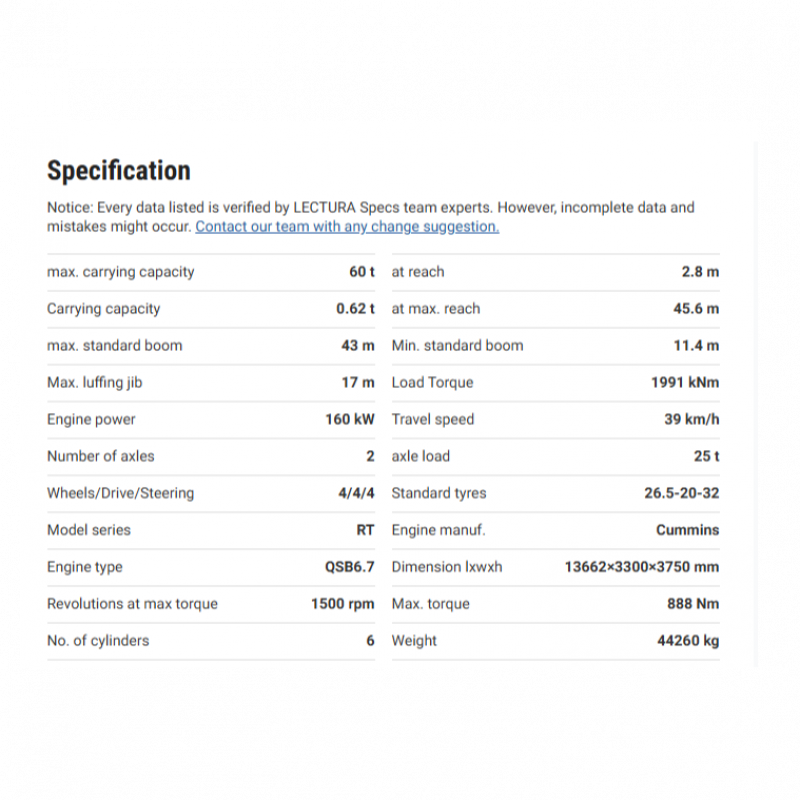This screenshot has width=800, height=800.
Task: Click the 60 t carrying capacity value
Action: (361, 272)
